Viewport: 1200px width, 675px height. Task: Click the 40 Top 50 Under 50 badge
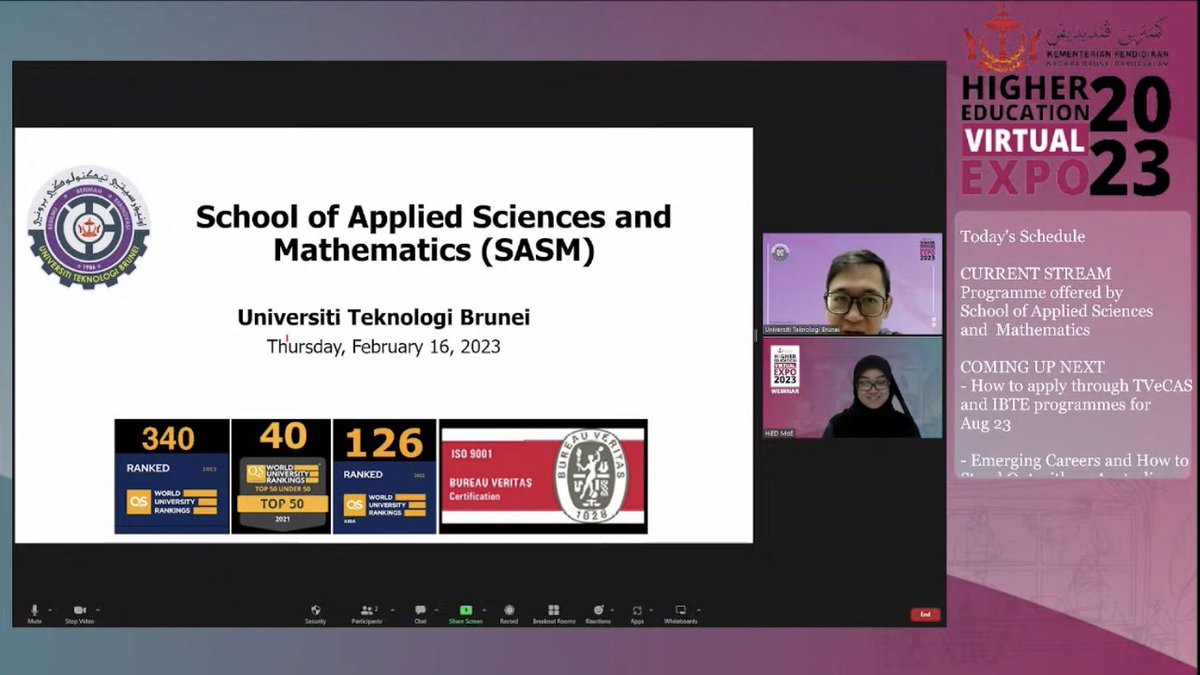coord(281,476)
